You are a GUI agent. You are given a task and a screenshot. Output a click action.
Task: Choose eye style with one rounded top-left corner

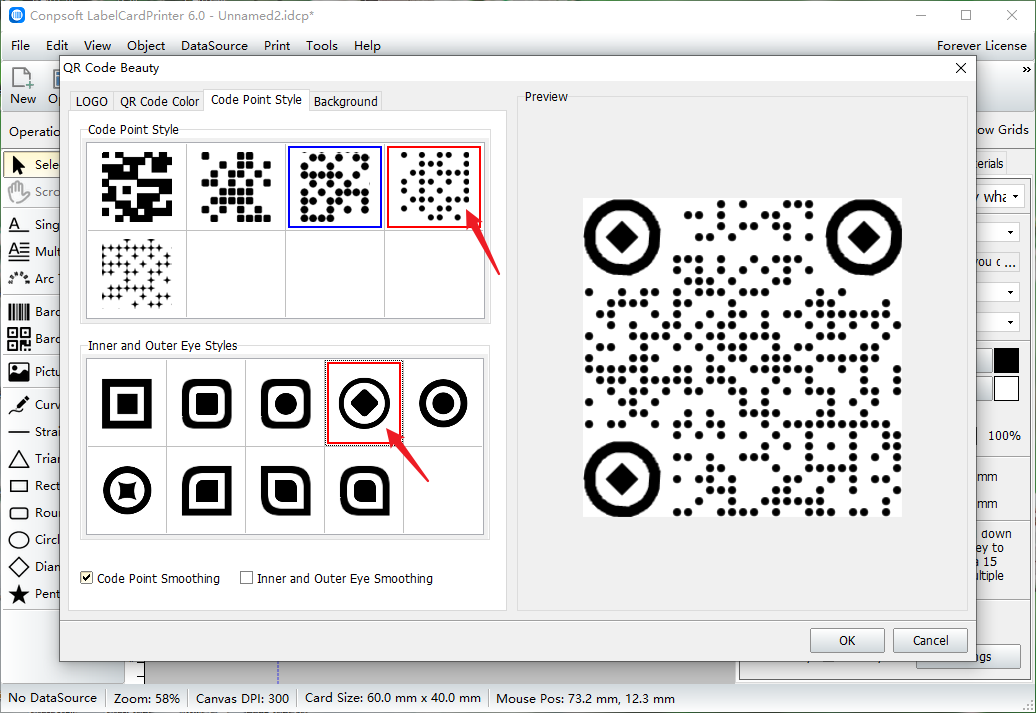pos(206,490)
